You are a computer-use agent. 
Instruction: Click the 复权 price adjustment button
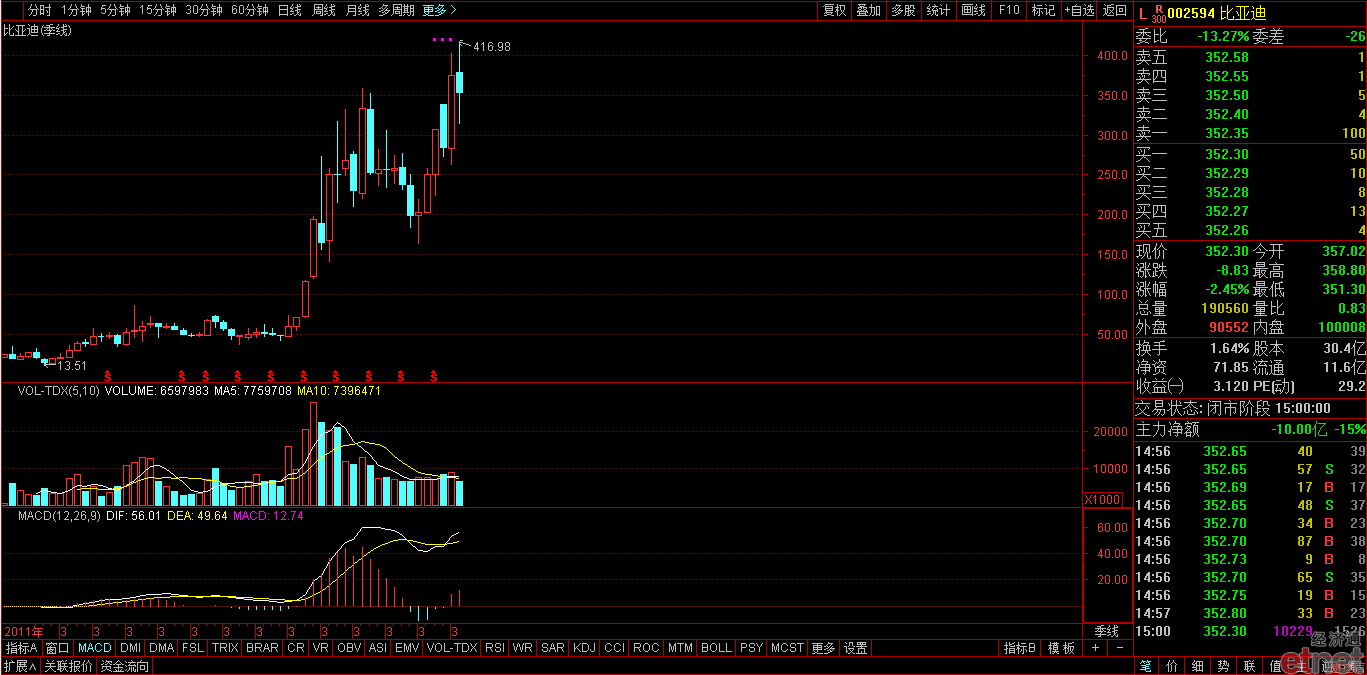point(834,10)
